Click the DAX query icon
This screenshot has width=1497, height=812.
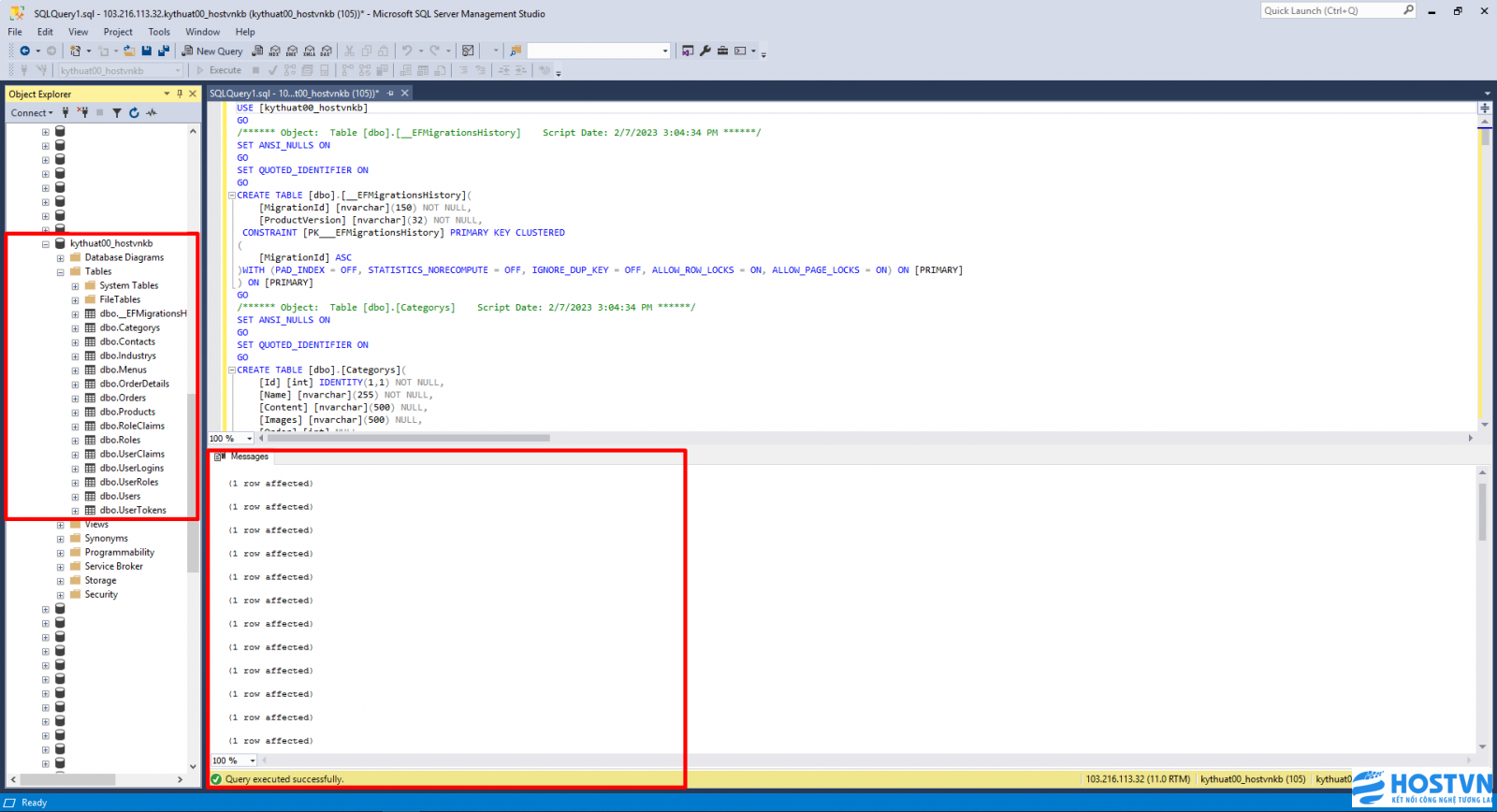pyautogui.click(x=326, y=51)
